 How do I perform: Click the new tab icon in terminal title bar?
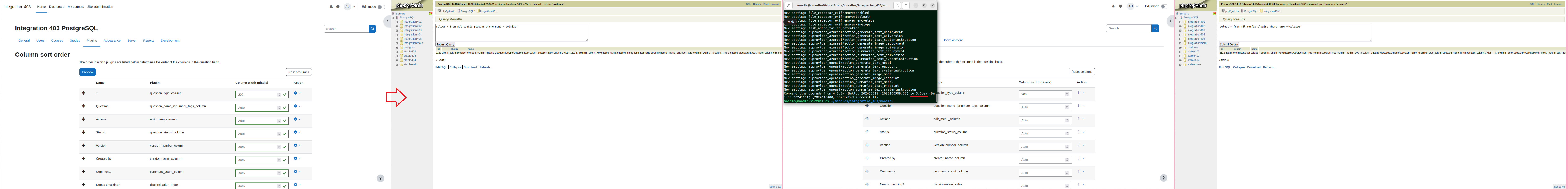[x=789, y=5]
